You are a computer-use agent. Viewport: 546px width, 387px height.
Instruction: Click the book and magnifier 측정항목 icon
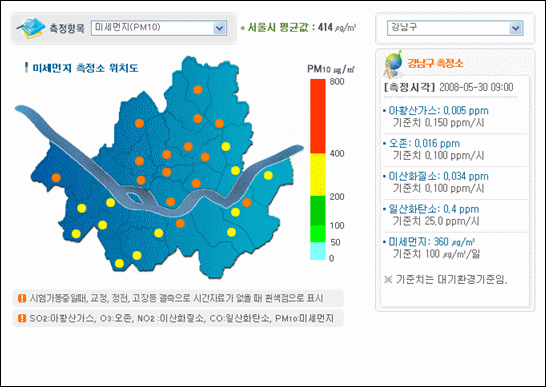(x=31, y=28)
